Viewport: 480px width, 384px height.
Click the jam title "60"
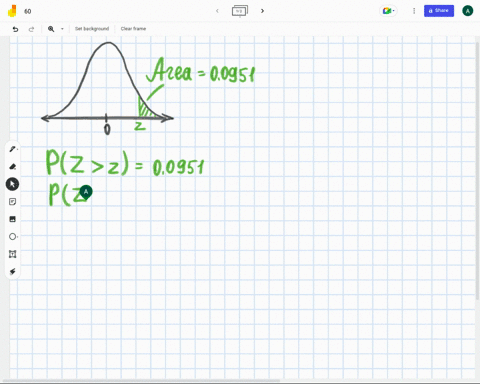click(x=28, y=11)
